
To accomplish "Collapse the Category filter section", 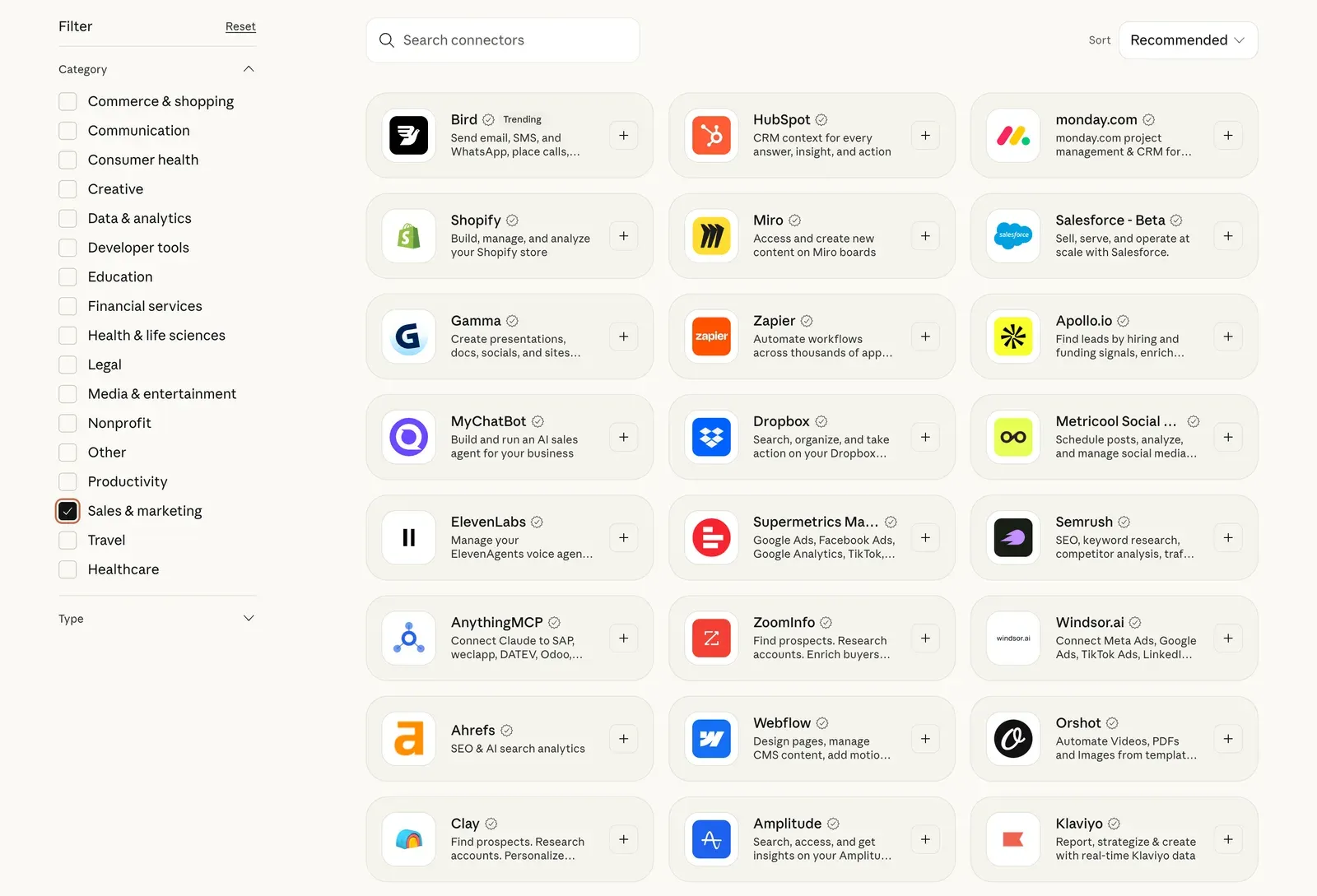I will click(x=249, y=69).
